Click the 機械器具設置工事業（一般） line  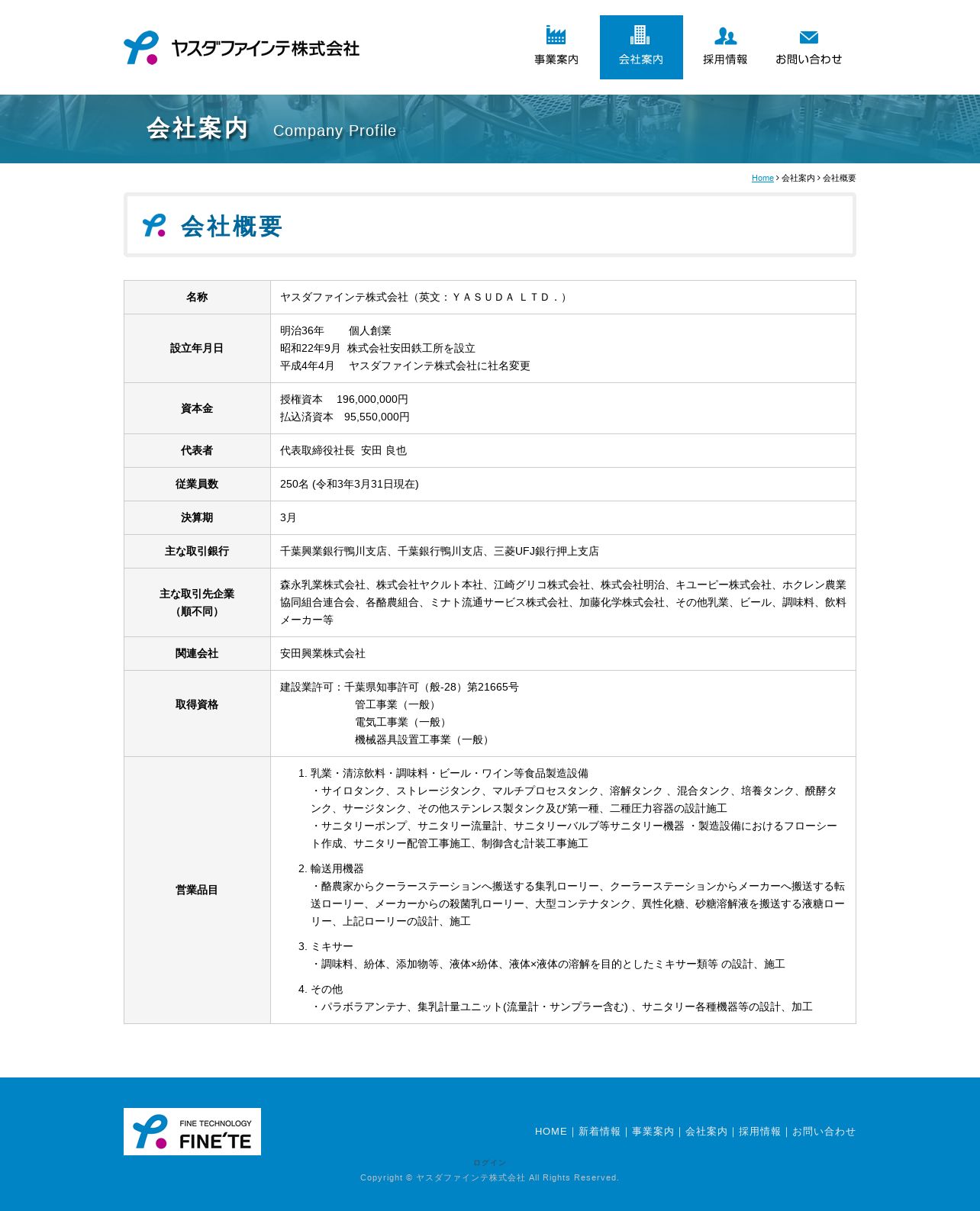click(424, 740)
